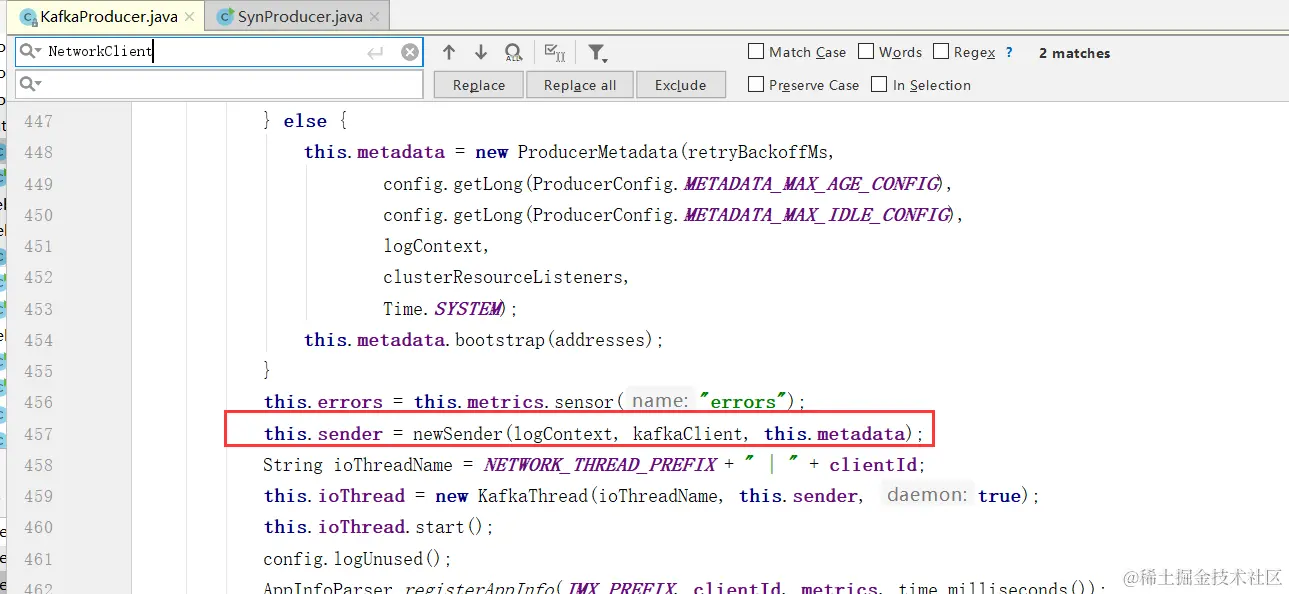Go to previous occurrence with up arrow

click(449, 52)
